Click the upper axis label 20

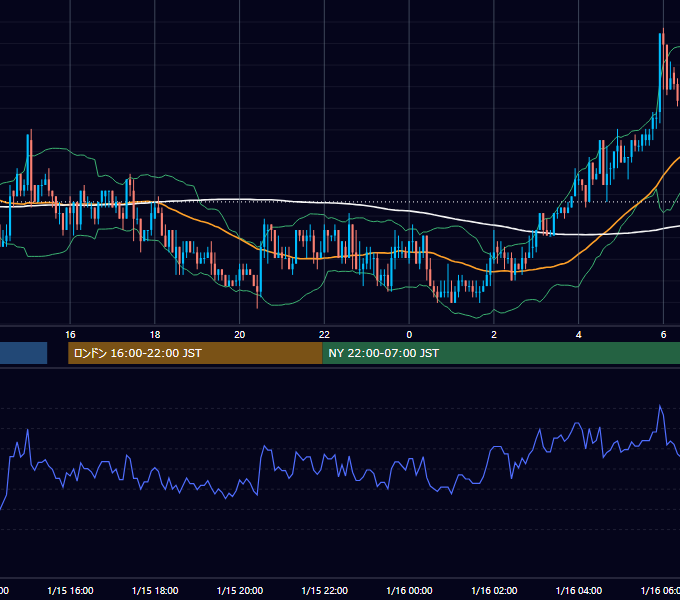pyautogui.click(x=239, y=335)
